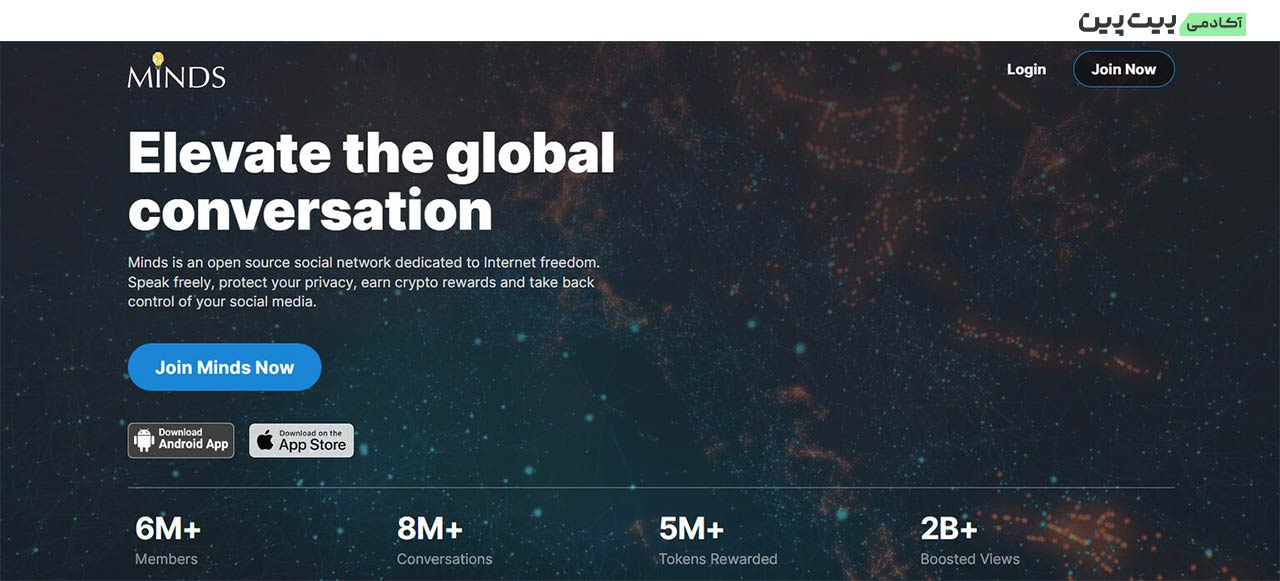Click the Minds logo

tap(176, 70)
